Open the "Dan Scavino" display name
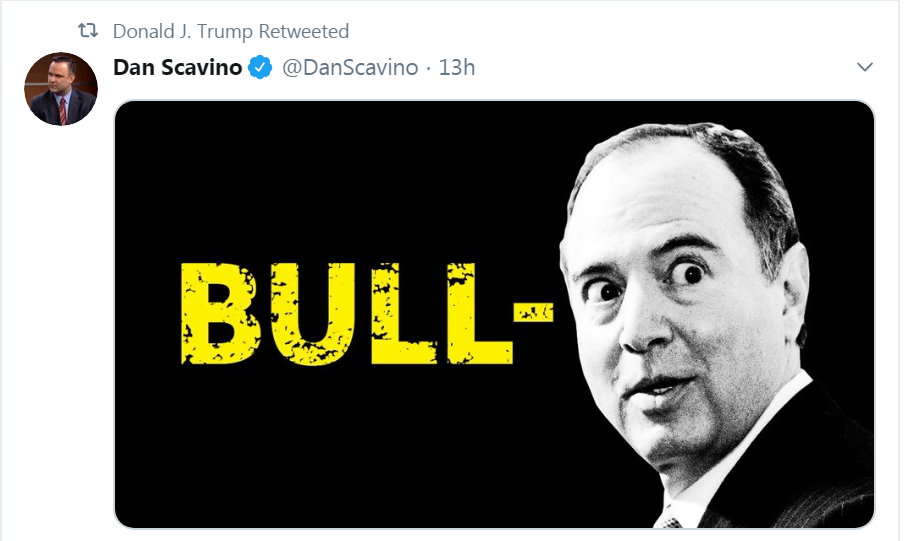The image size is (905, 541). tap(178, 68)
